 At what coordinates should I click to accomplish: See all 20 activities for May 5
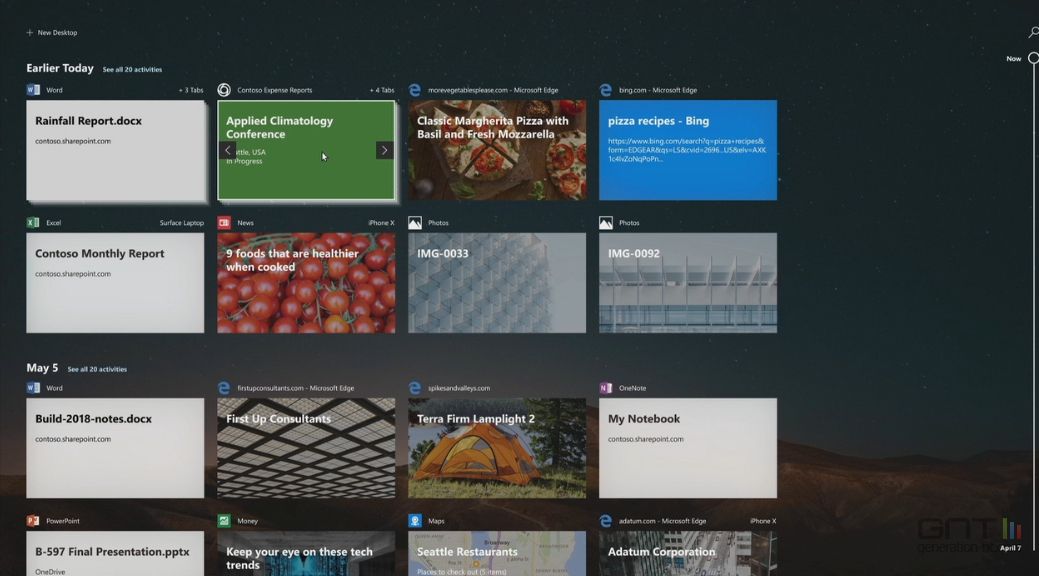pyautogui.click(x=97, y=369)
